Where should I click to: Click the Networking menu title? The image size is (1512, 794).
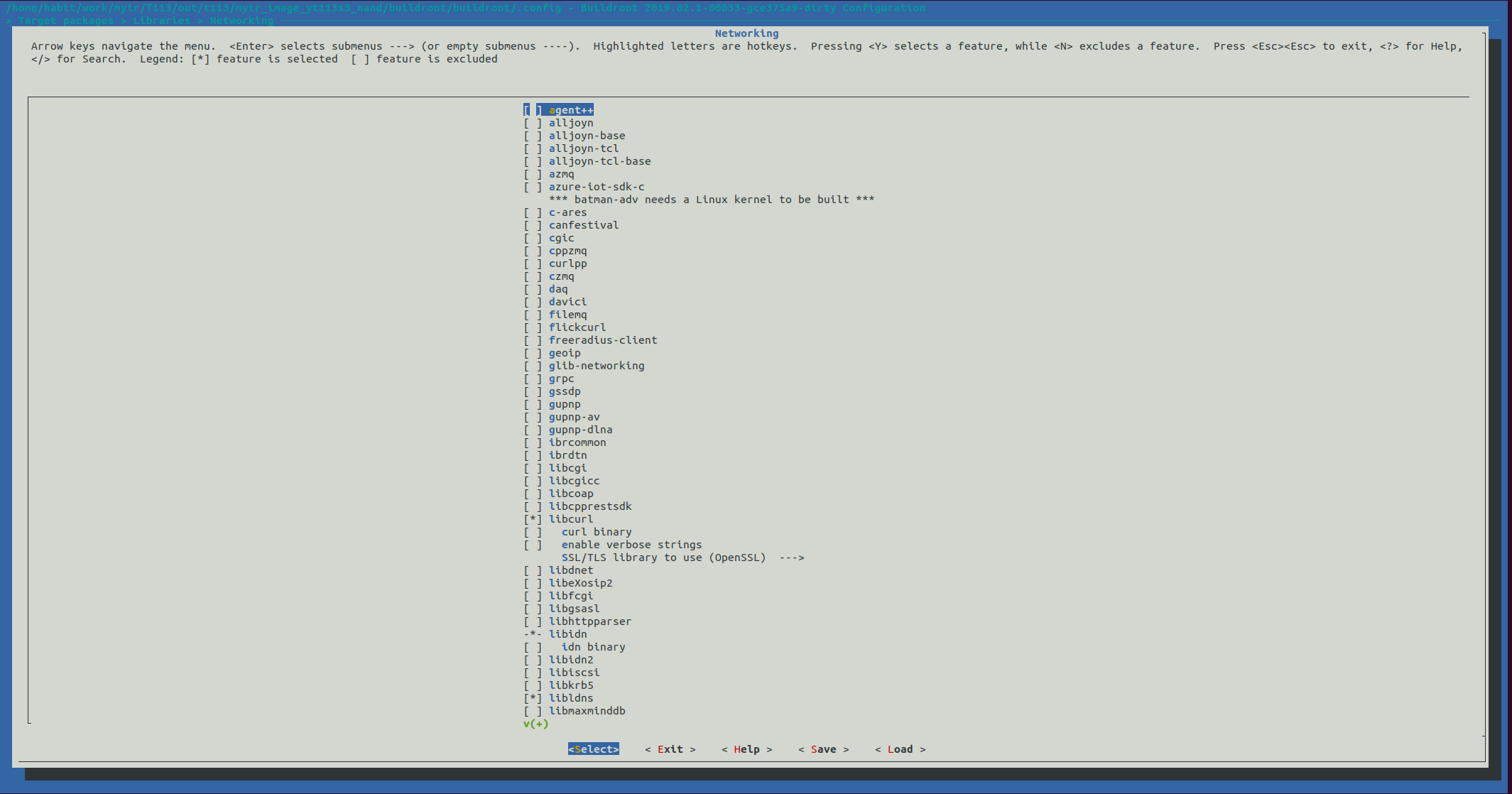click(746, 33)
